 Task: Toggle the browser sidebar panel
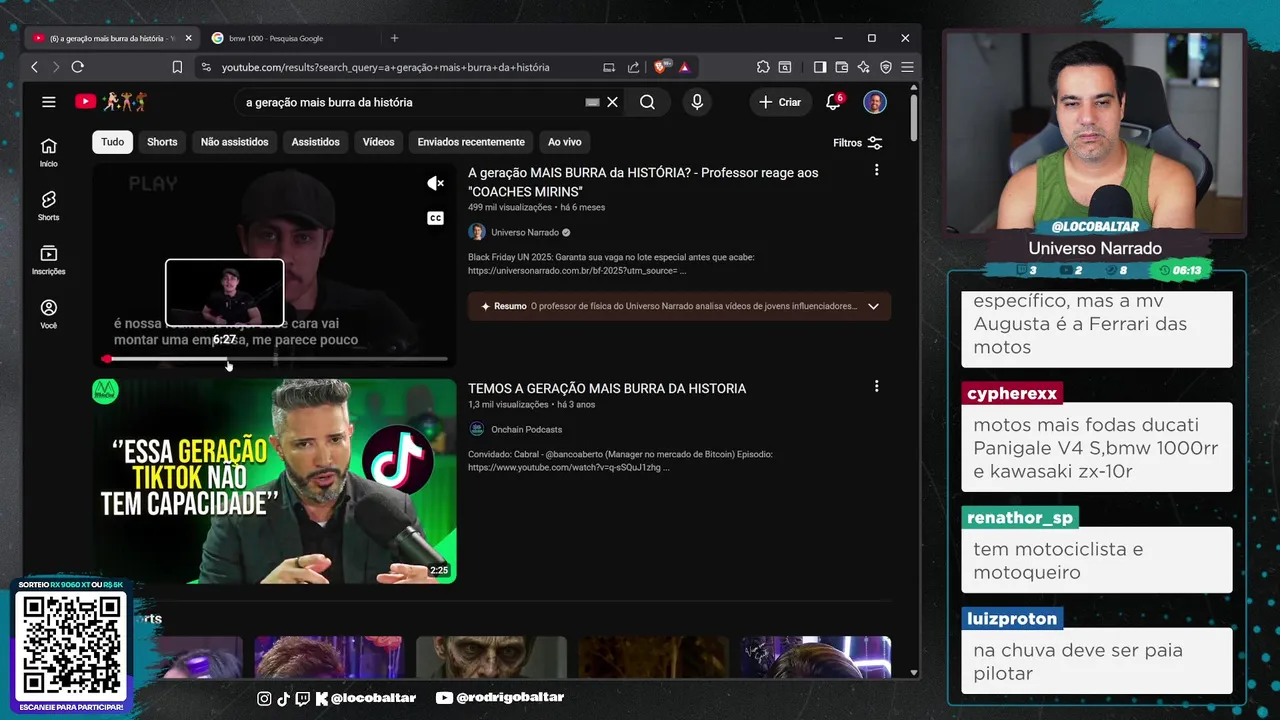pos(820,67)
